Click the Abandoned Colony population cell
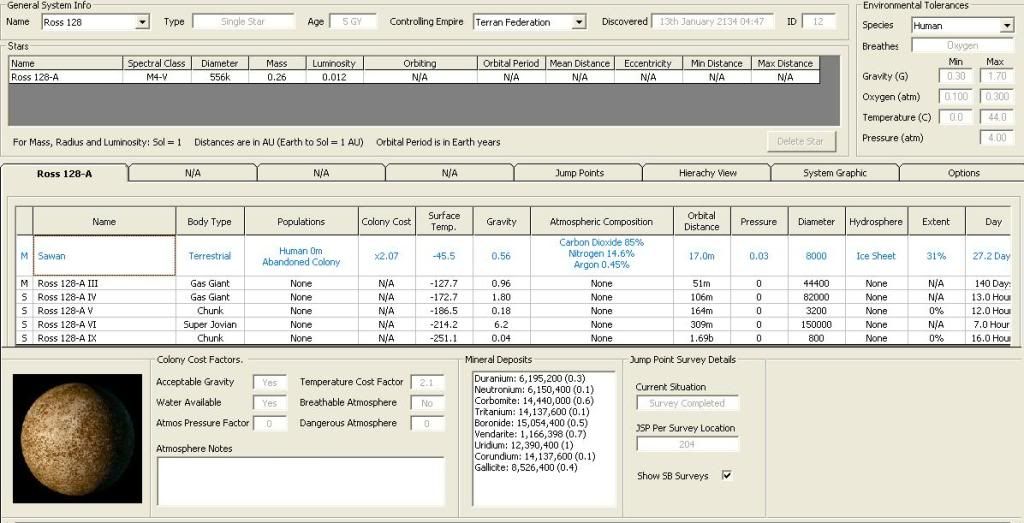 301,256
